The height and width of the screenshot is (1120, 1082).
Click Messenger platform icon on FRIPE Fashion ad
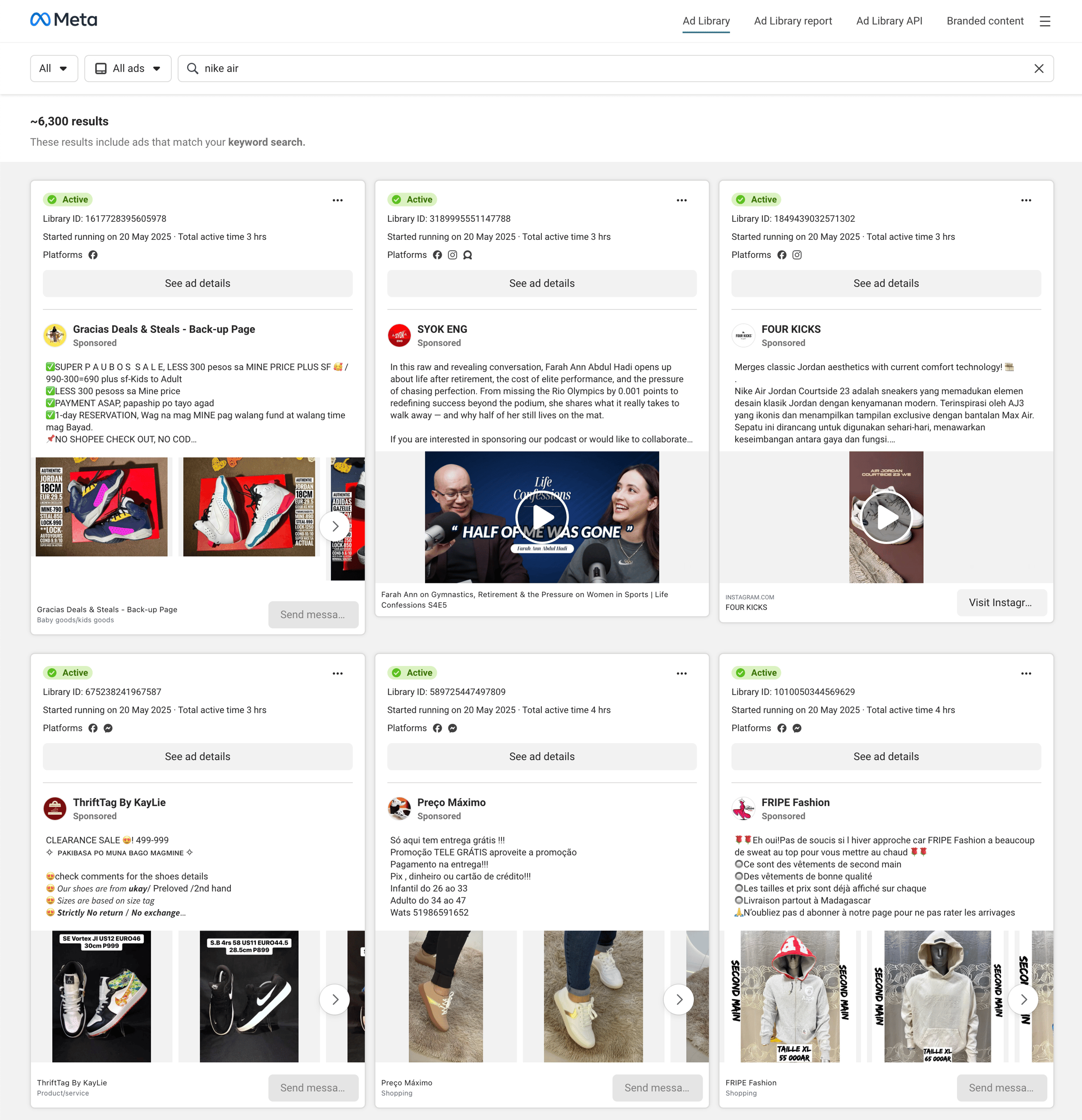tap(797, 728)
